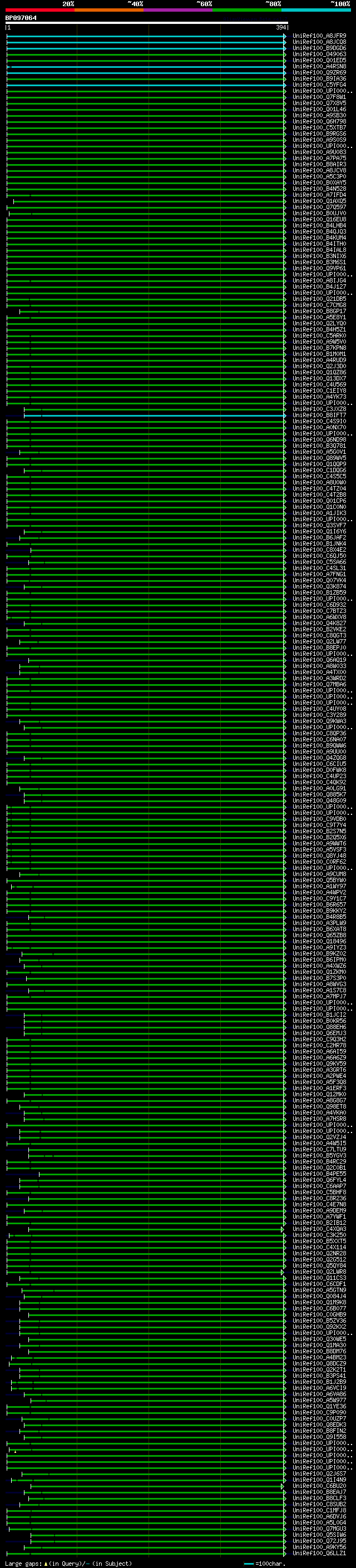Viewport: 356px width, 1568px height.
Task: Select hit UniRef100_C3JXZ8
Action: click(319, 409)
